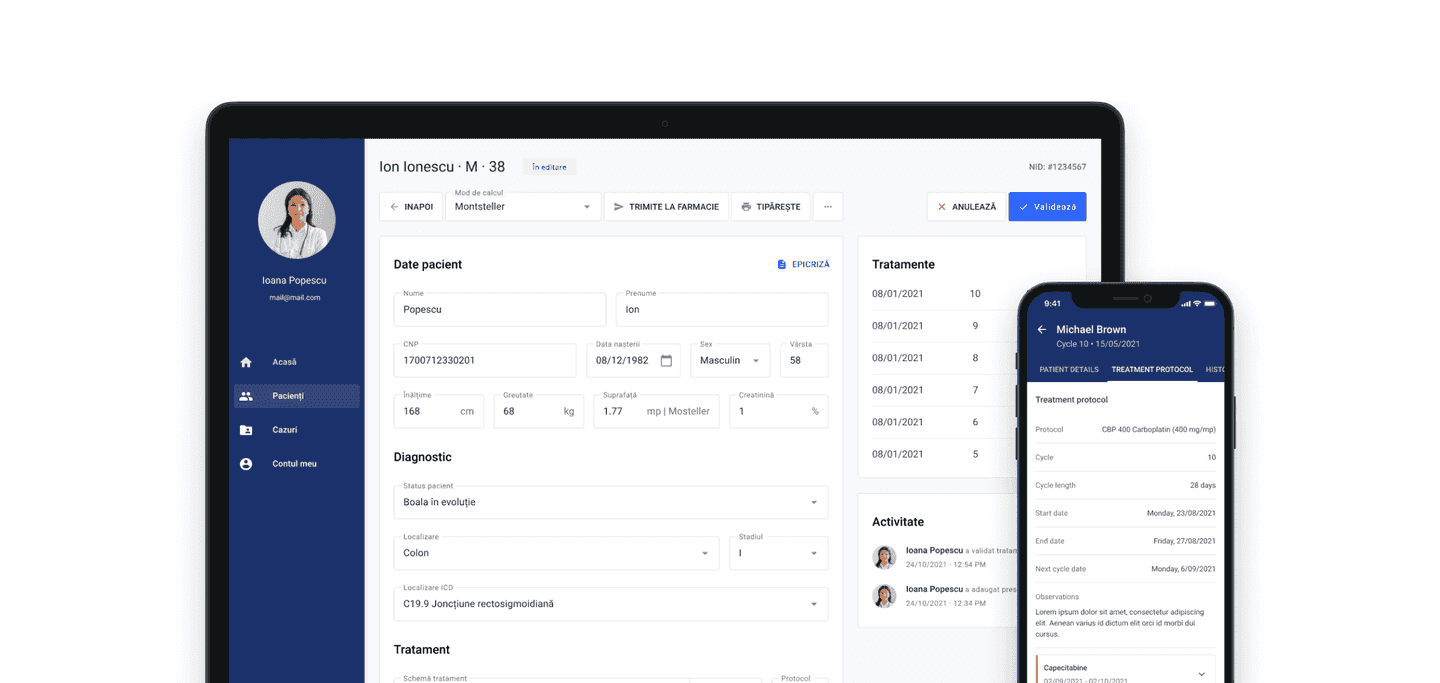This screenshot has height=683, width=1440.
Task: Click Ioana Popescu's sidebar profile photo
Action: 296,220
